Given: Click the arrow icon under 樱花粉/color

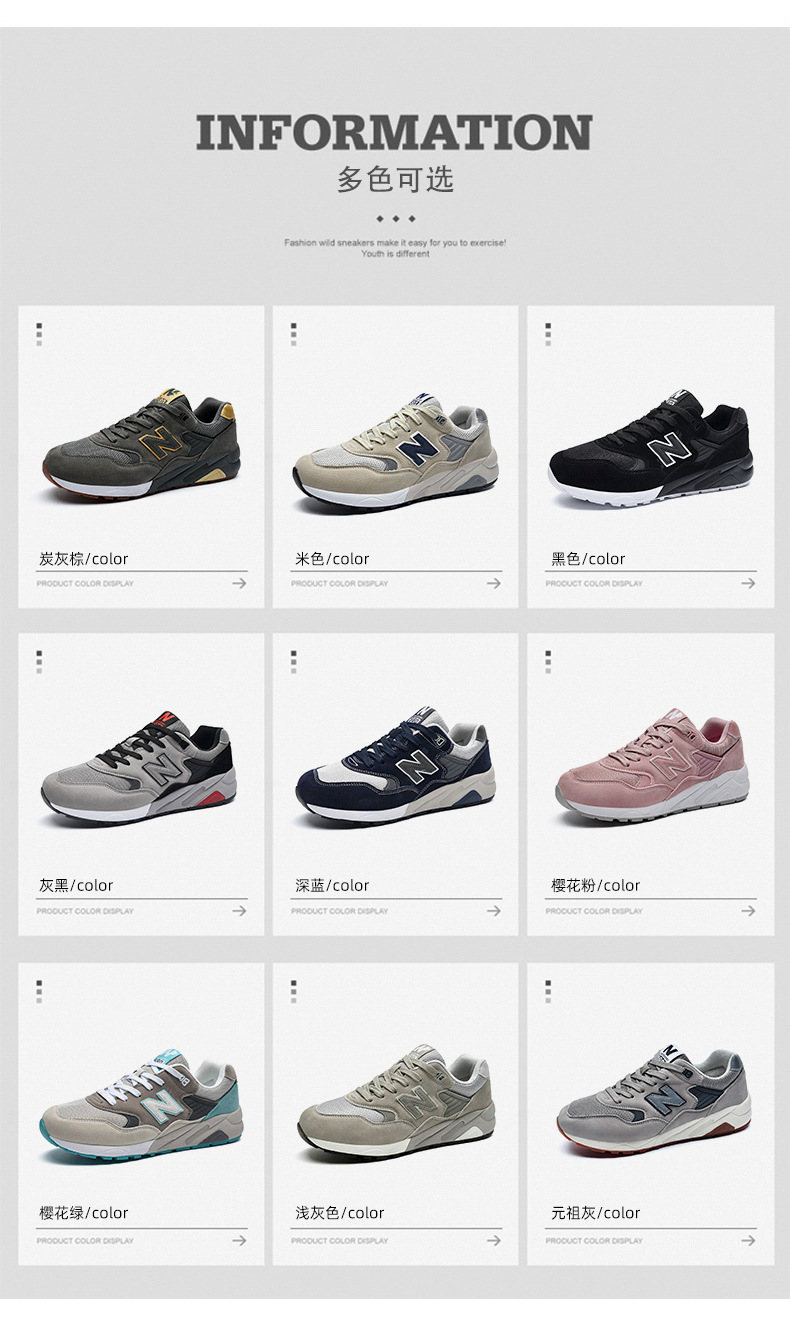Looking at the screenshot, I should tap(748, 911).
